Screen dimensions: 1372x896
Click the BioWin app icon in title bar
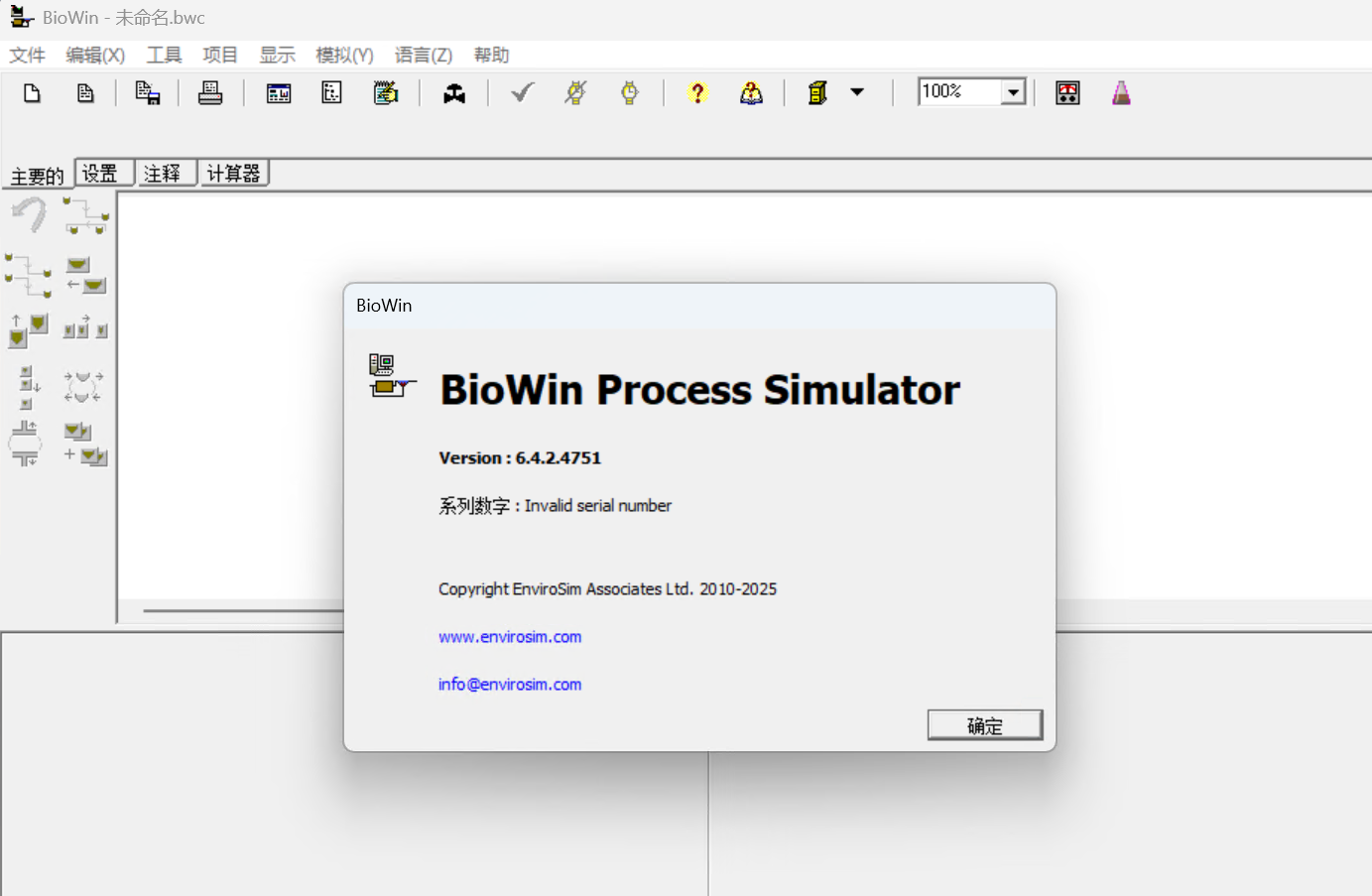point(22,17)
